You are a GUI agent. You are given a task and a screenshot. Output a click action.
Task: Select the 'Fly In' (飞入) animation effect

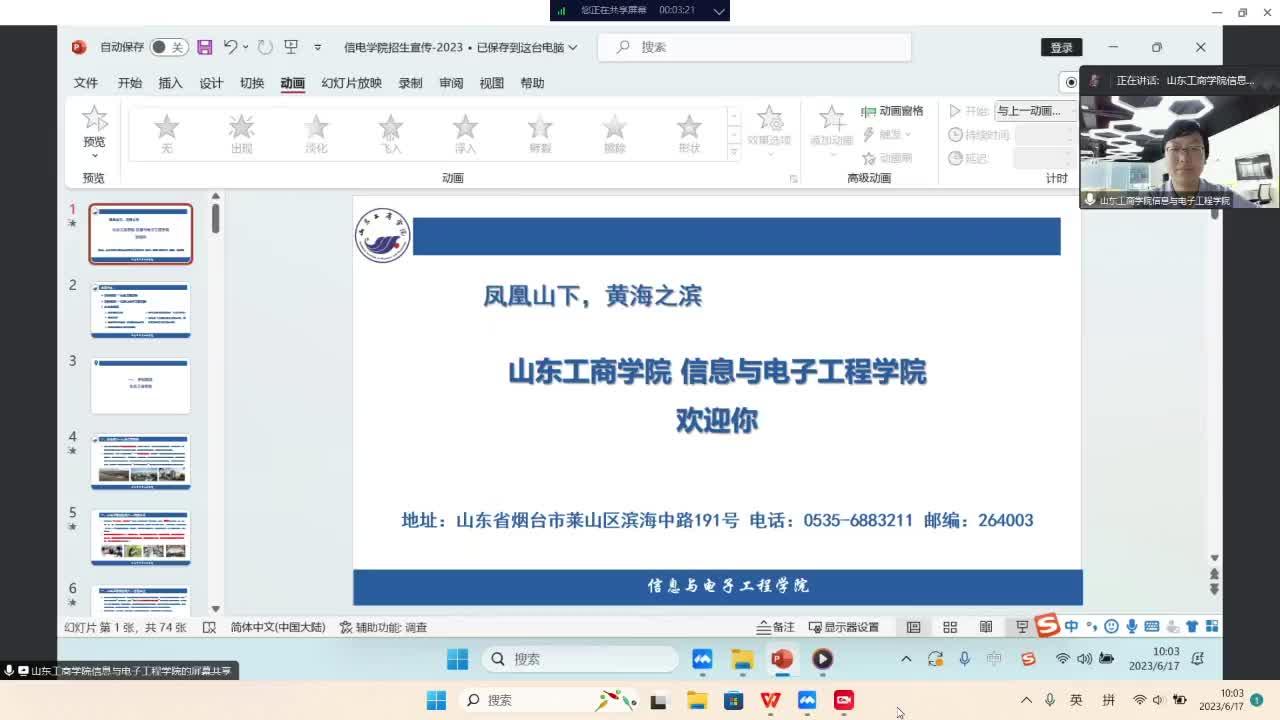point(390,133)
